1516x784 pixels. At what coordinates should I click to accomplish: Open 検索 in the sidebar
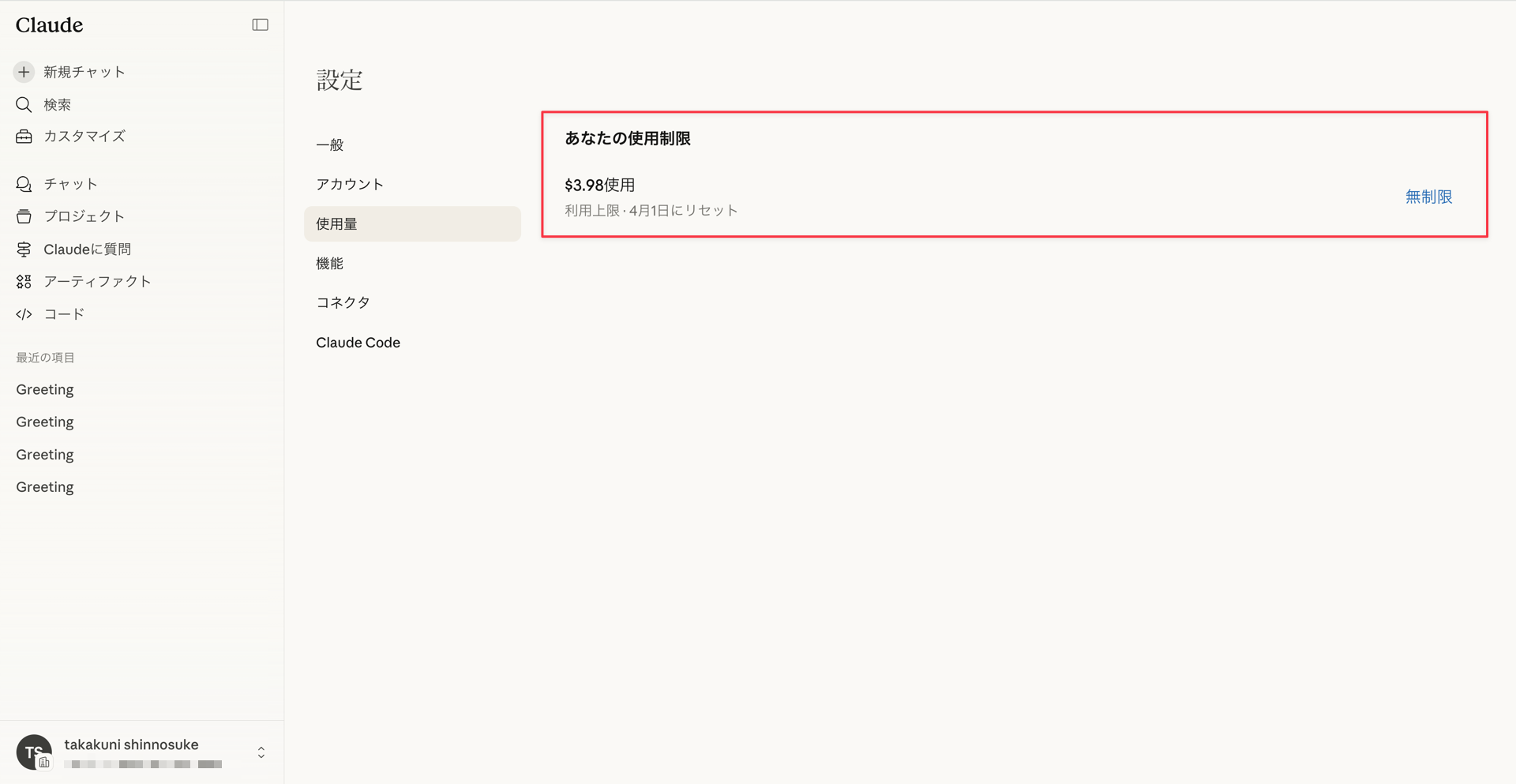[57, 104]
